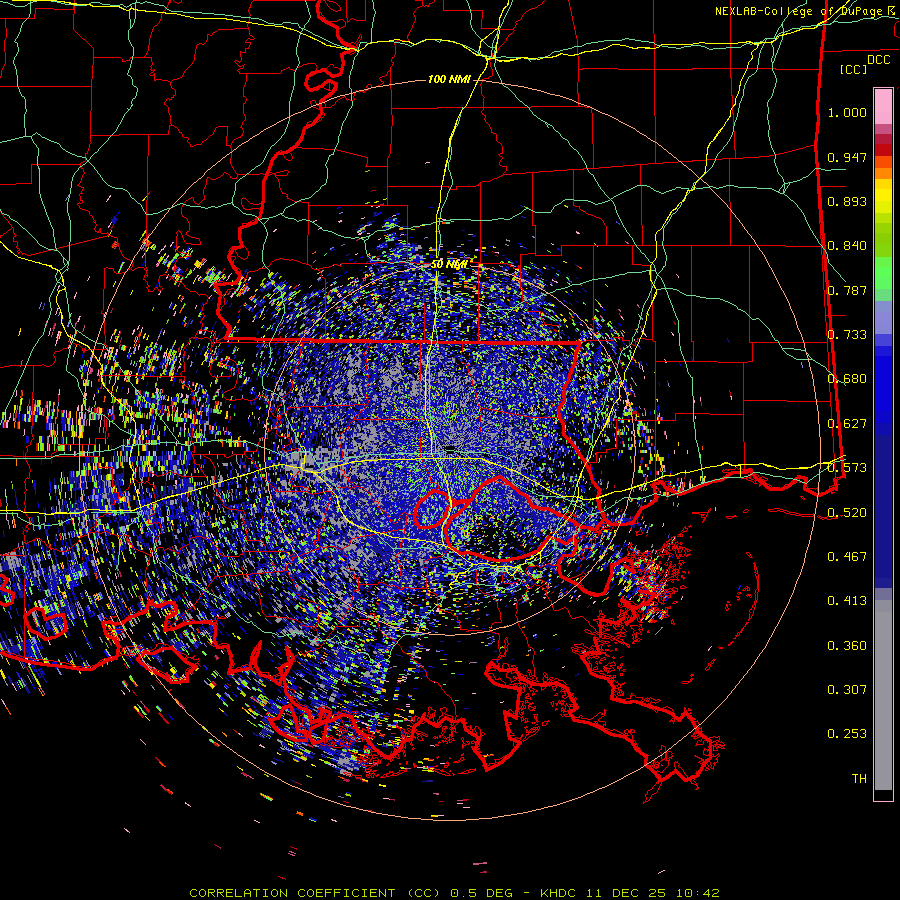The height and width of the screenshot is (900, 900).
Task: Click the radar site marker at map center
Action: point(450,449)
